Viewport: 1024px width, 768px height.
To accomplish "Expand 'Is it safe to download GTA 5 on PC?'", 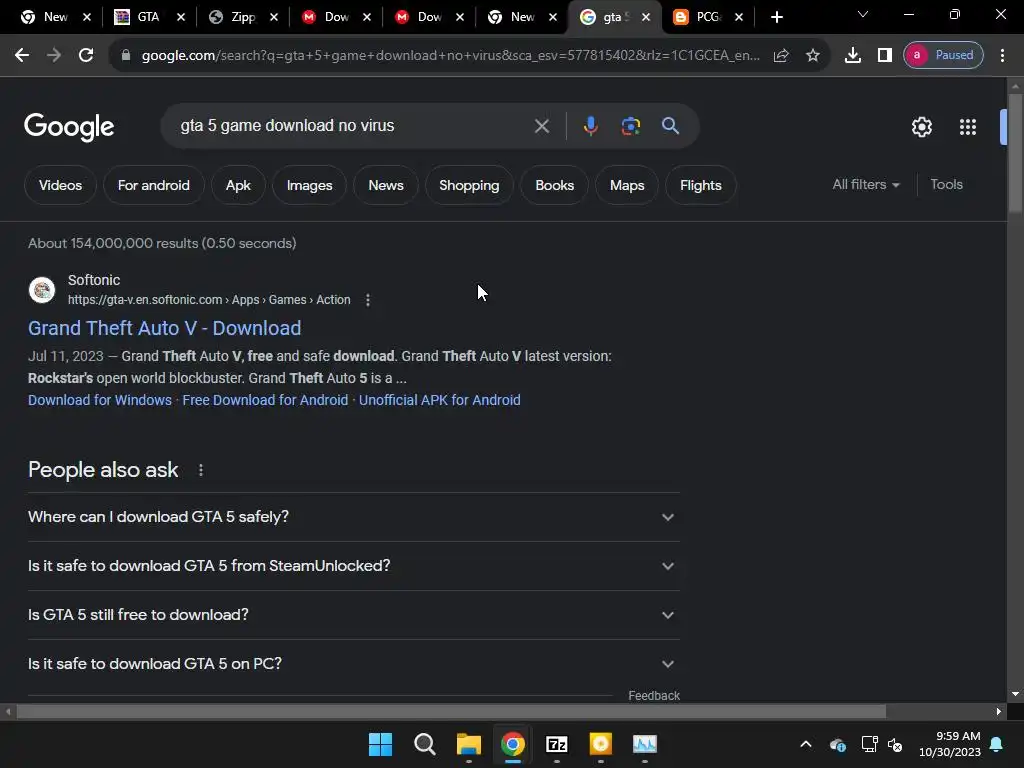I will (353, 664).
